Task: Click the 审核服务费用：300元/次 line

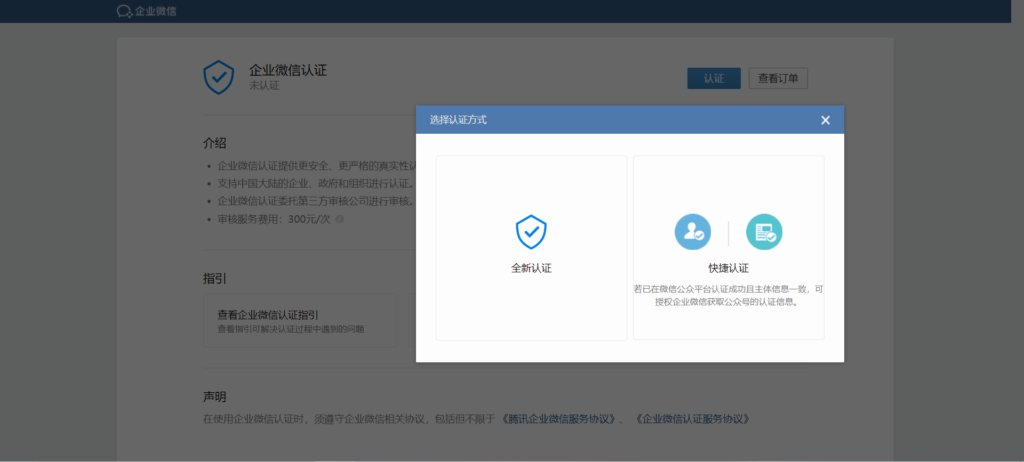Action: [274, 220]
